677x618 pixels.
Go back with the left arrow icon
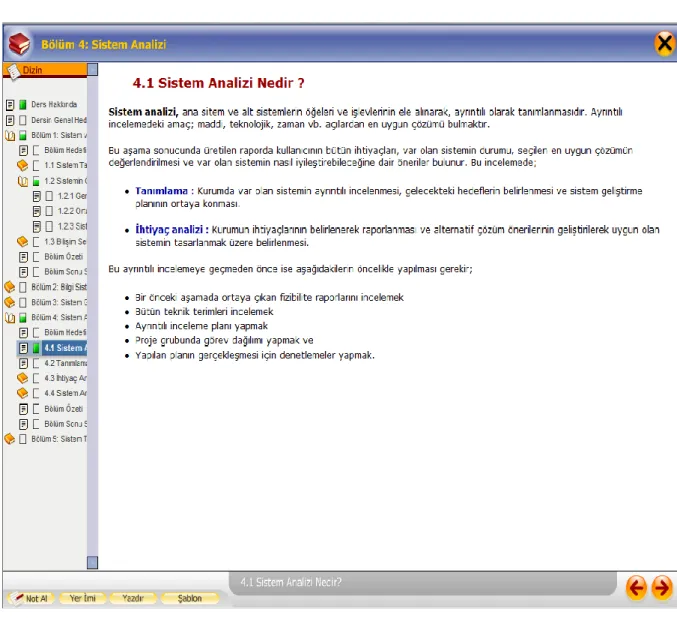click(636, 588)
